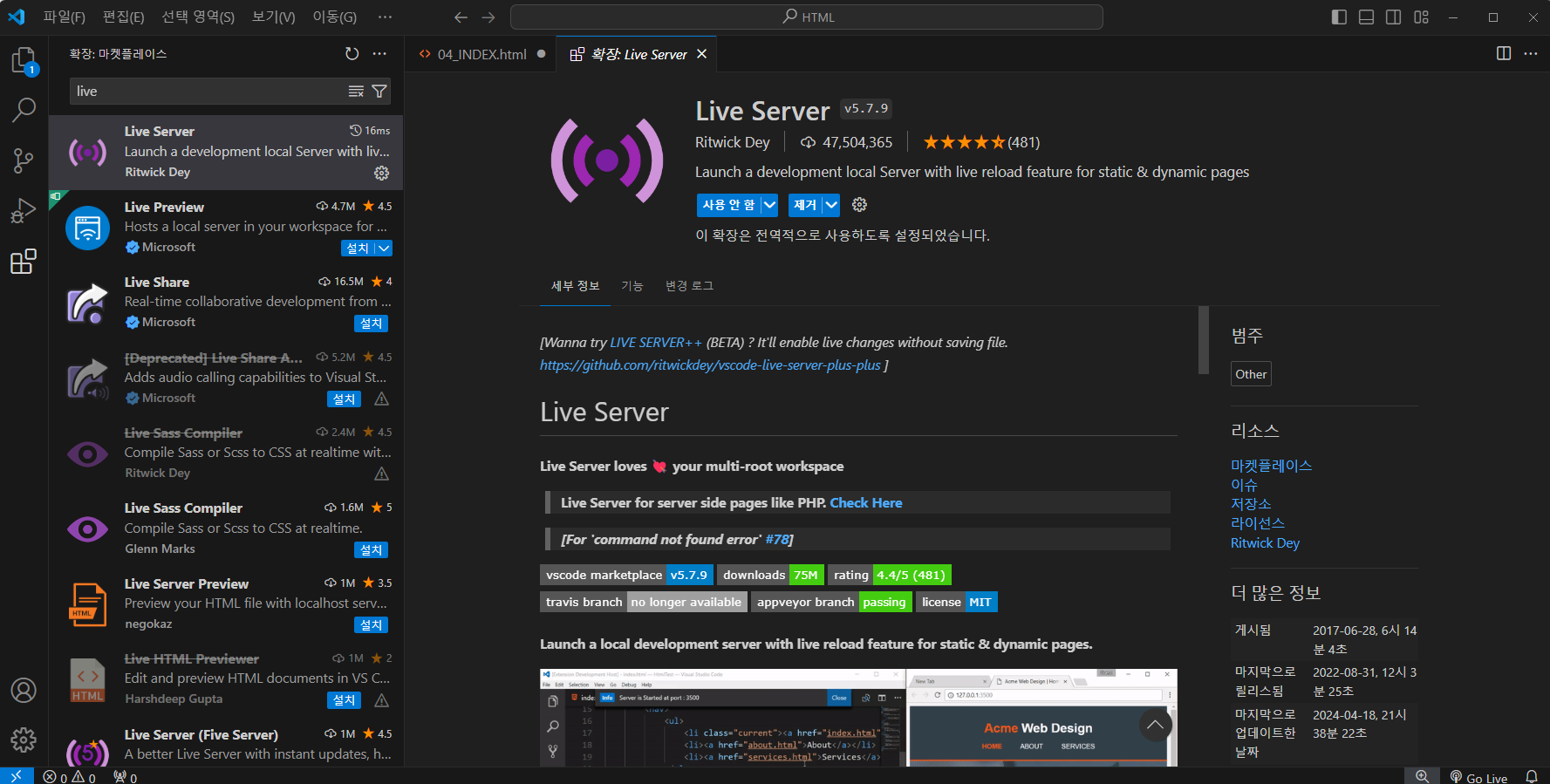The height and width of the screenshot is (784, 1550).
Task: Open issue #78 link
Action: pyautogui.click(x=777, y=540)
